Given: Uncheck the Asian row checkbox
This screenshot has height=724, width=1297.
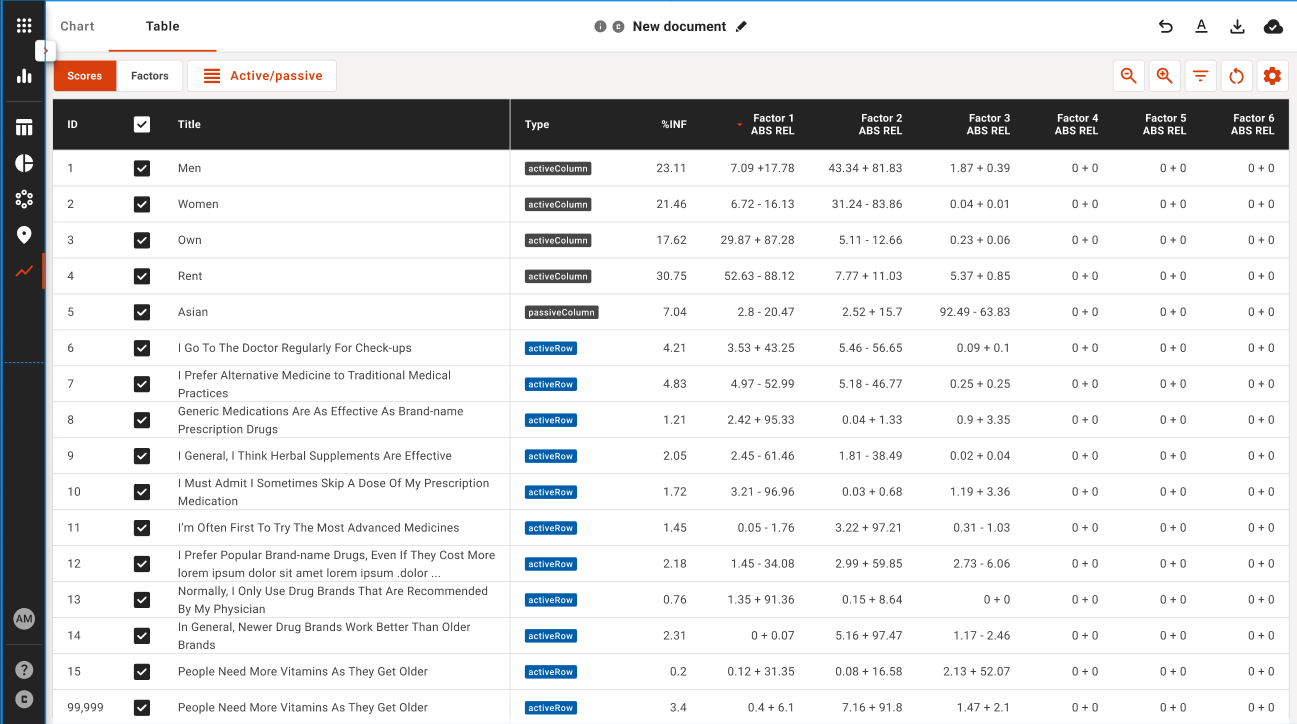Looking at the screenshot, I should [142, 312].
